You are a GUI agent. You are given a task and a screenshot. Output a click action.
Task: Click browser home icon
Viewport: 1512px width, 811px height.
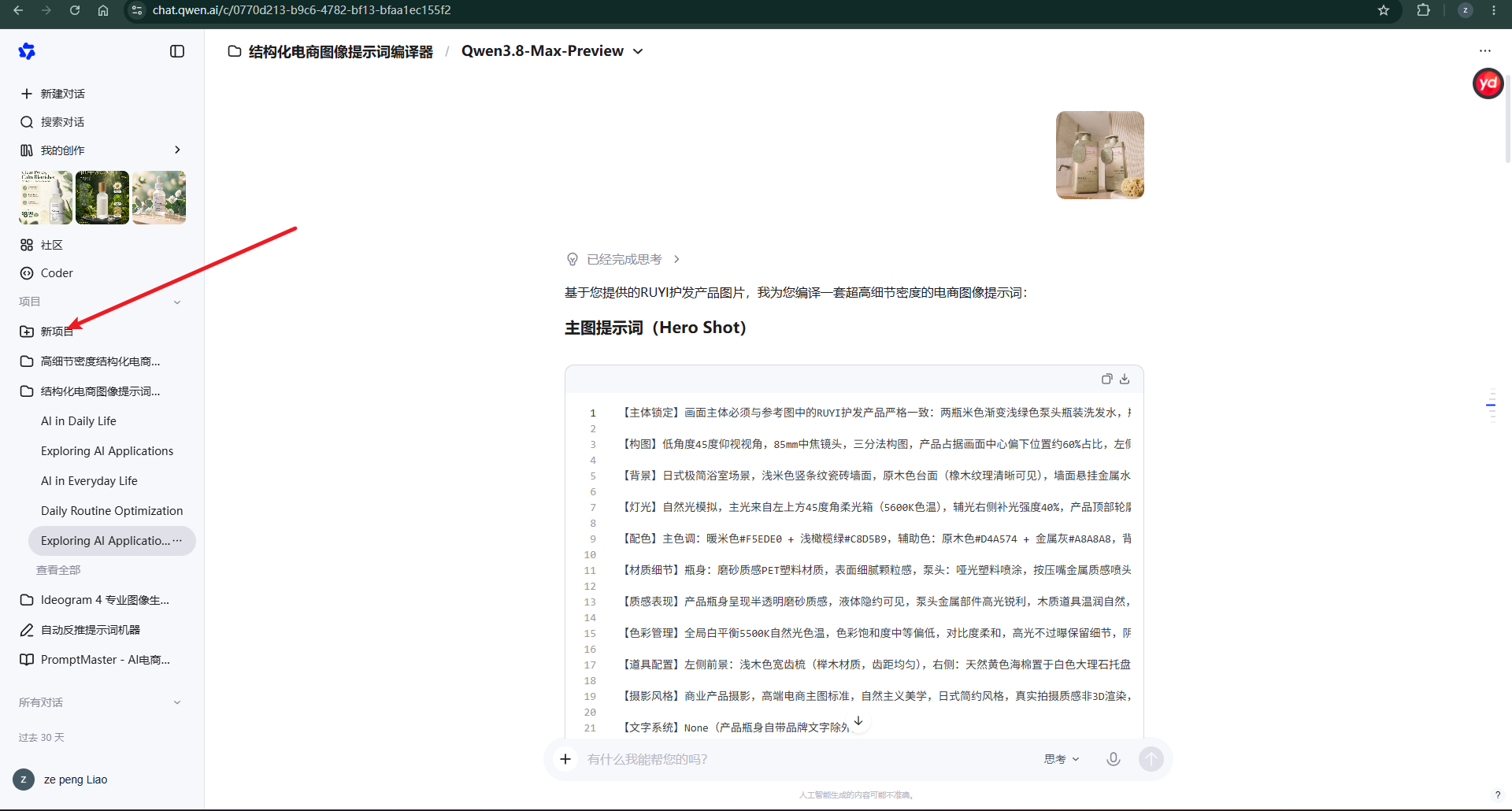tap(103, 10)
